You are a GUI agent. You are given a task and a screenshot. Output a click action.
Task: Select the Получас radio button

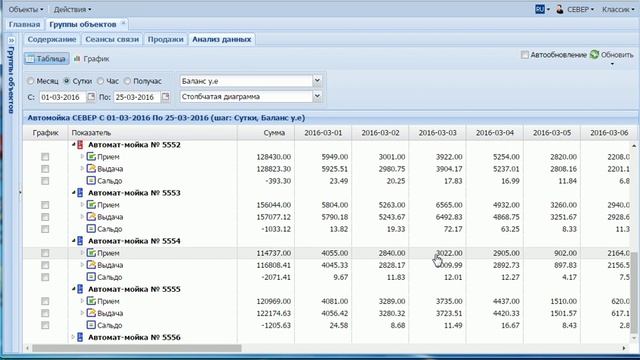[127, 81]
